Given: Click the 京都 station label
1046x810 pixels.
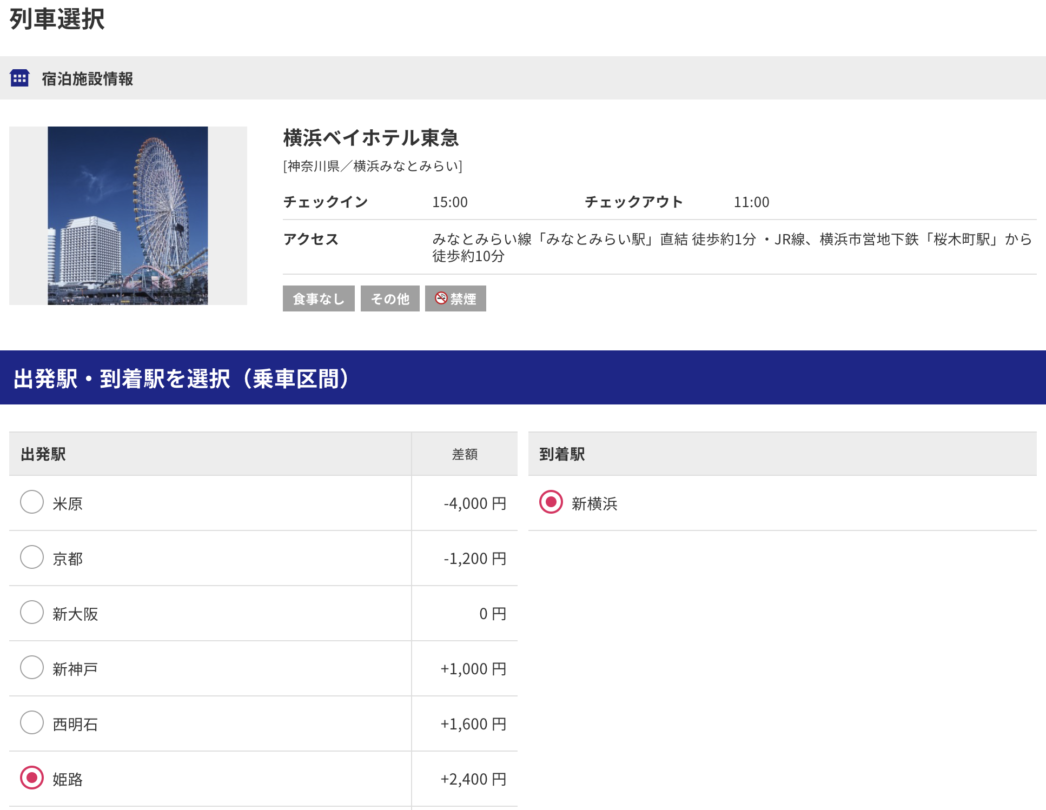Looking at the screenshot, I should [x=67, y=558].
